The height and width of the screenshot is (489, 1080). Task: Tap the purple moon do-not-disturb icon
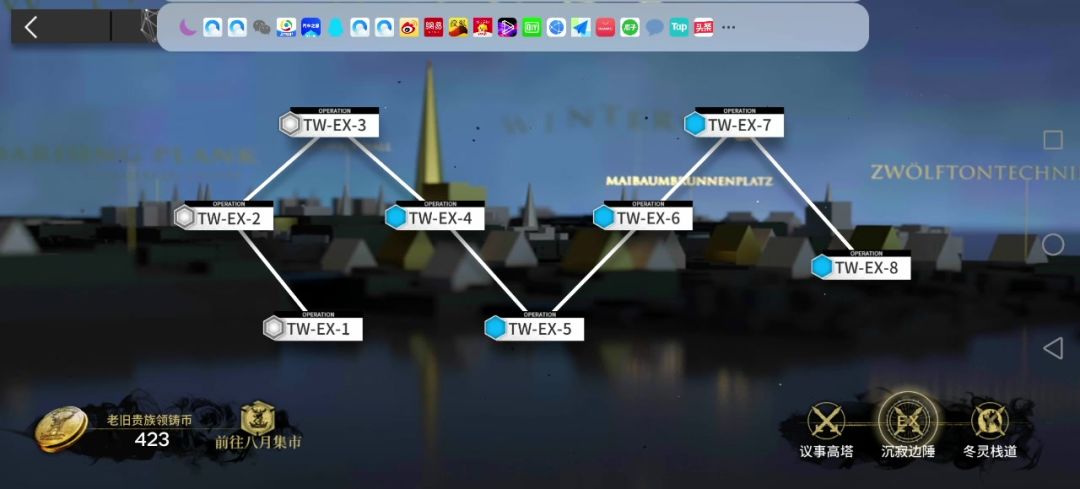coord(188,28)
